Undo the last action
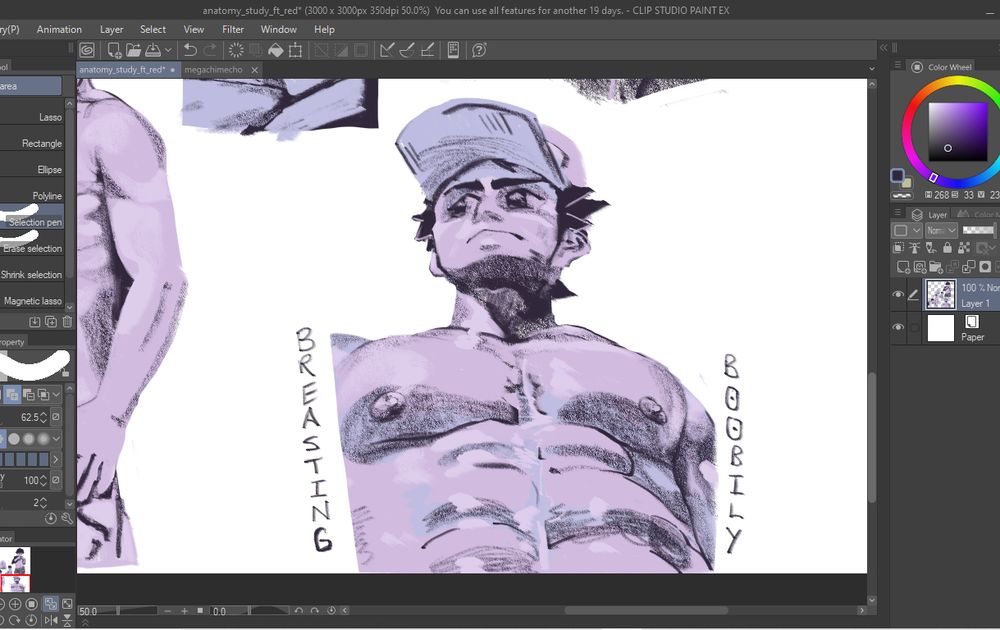 click(x=189, y=50)
